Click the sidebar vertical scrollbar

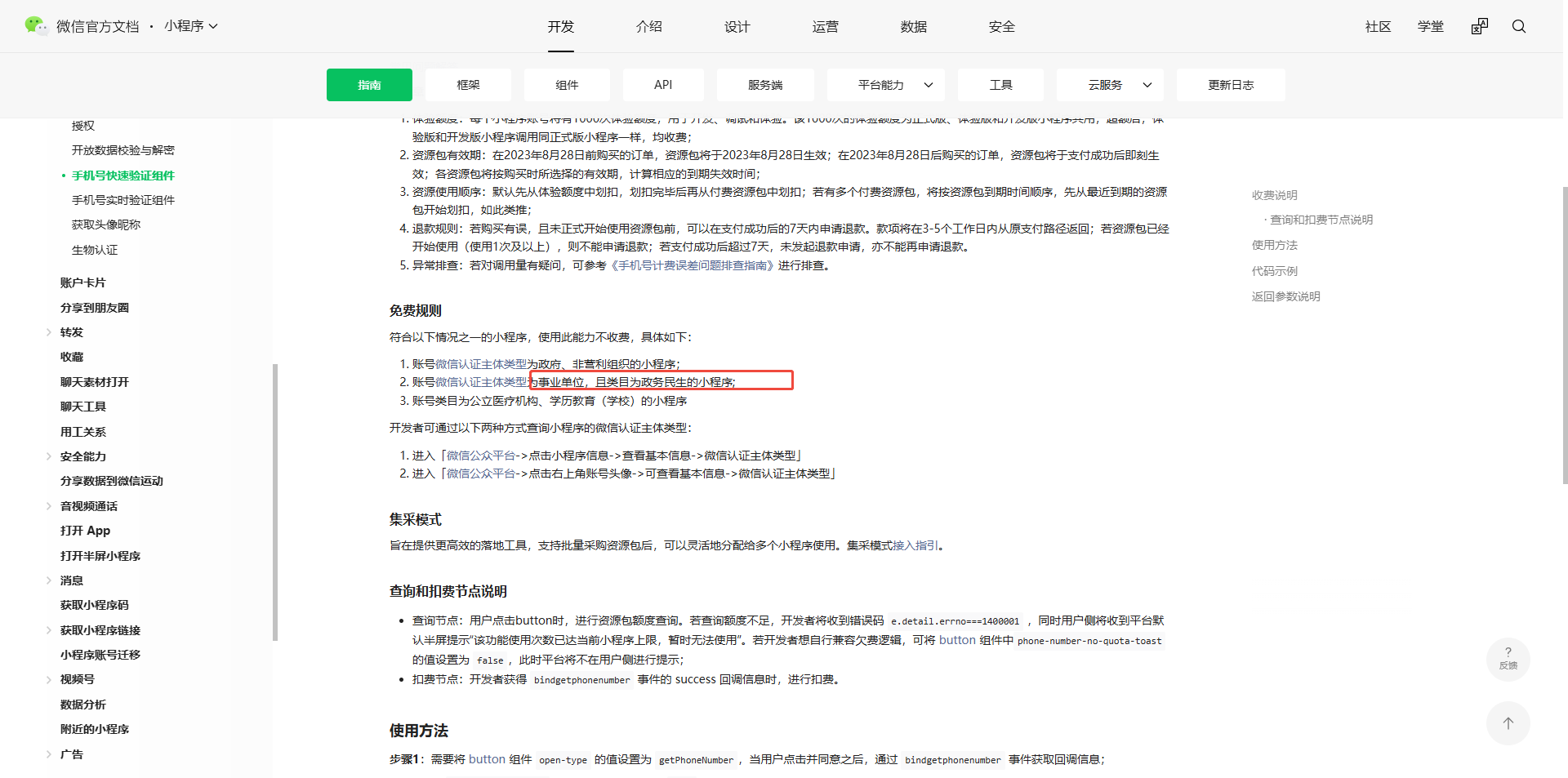(x=275, y=502)
